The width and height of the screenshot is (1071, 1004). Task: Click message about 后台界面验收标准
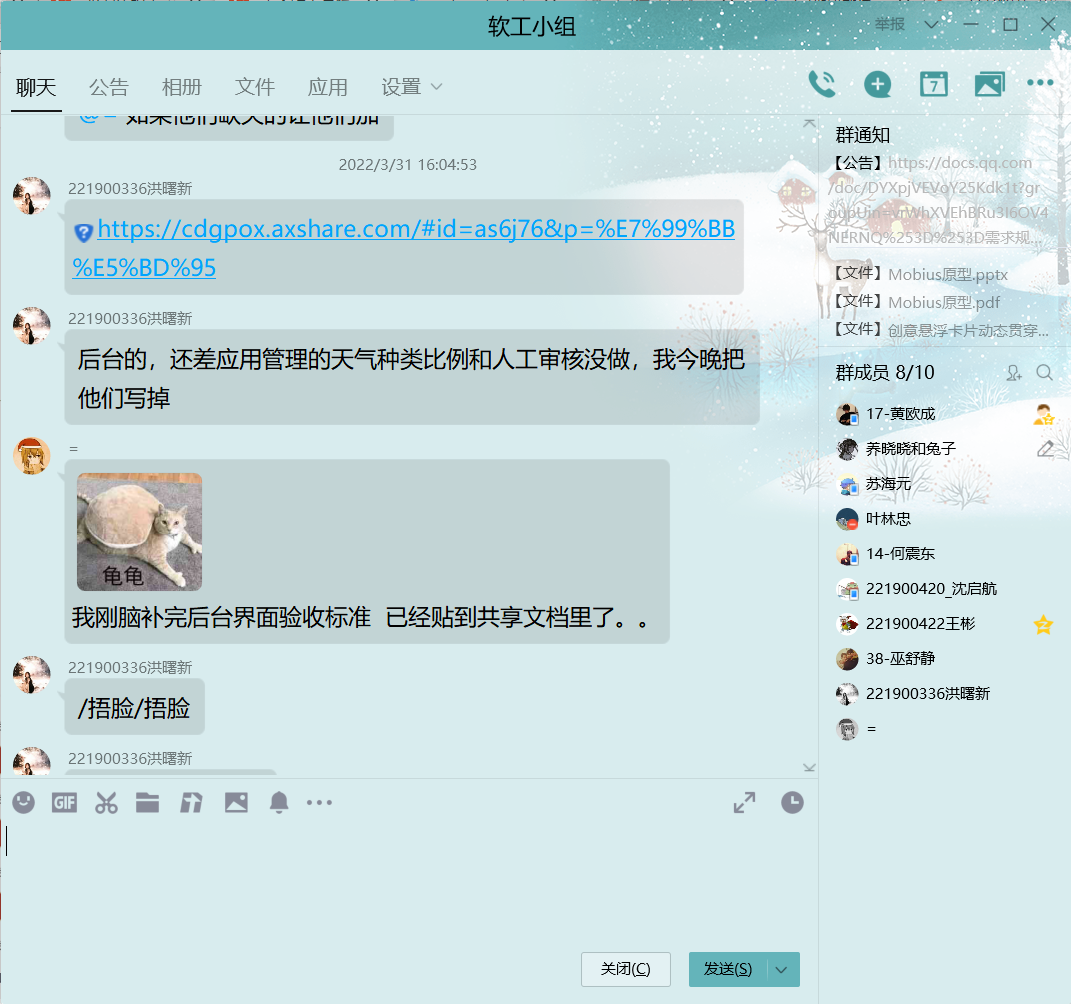coord(367,550)
